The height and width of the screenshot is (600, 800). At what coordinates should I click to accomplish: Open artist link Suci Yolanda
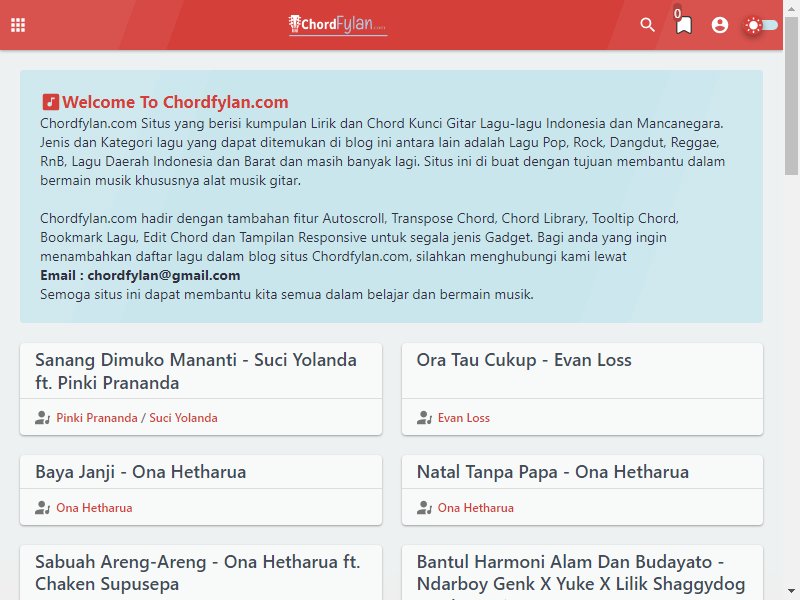(x=183, y=418)
